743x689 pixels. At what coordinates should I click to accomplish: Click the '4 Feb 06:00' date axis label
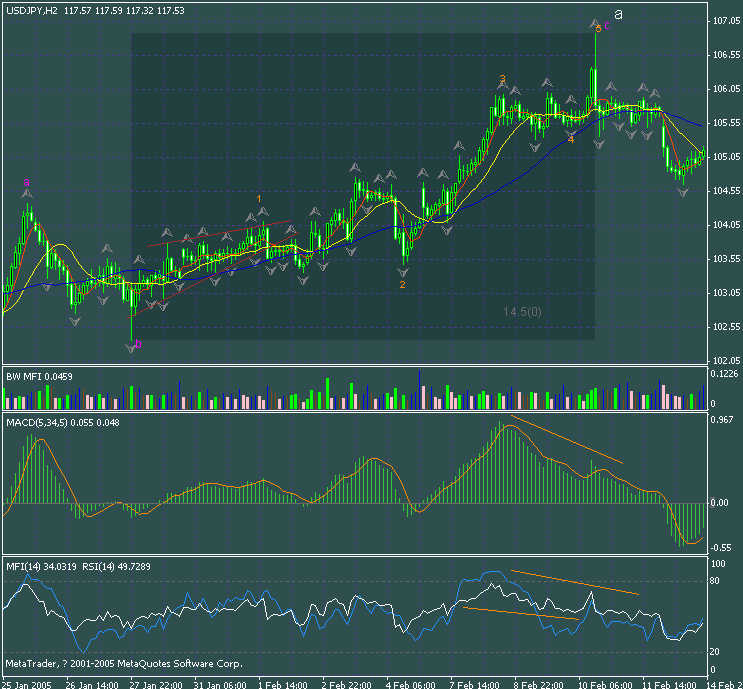(x=412, y=684)
